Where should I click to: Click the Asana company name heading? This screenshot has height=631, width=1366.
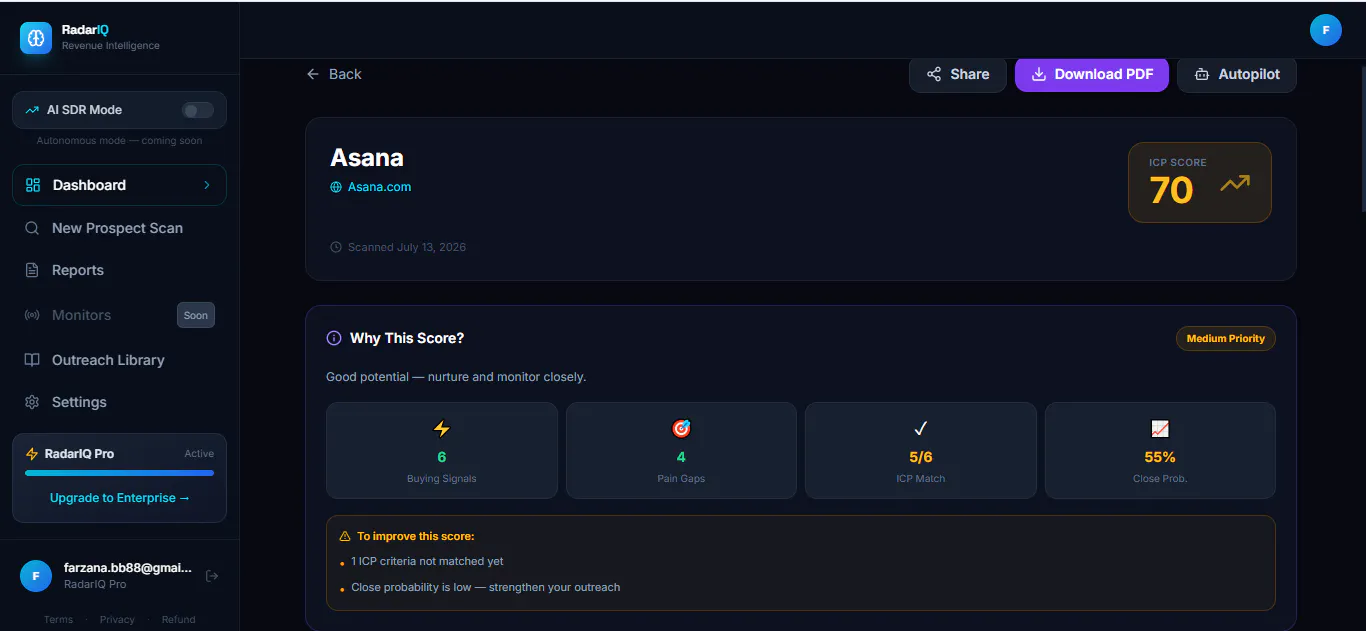367,158
